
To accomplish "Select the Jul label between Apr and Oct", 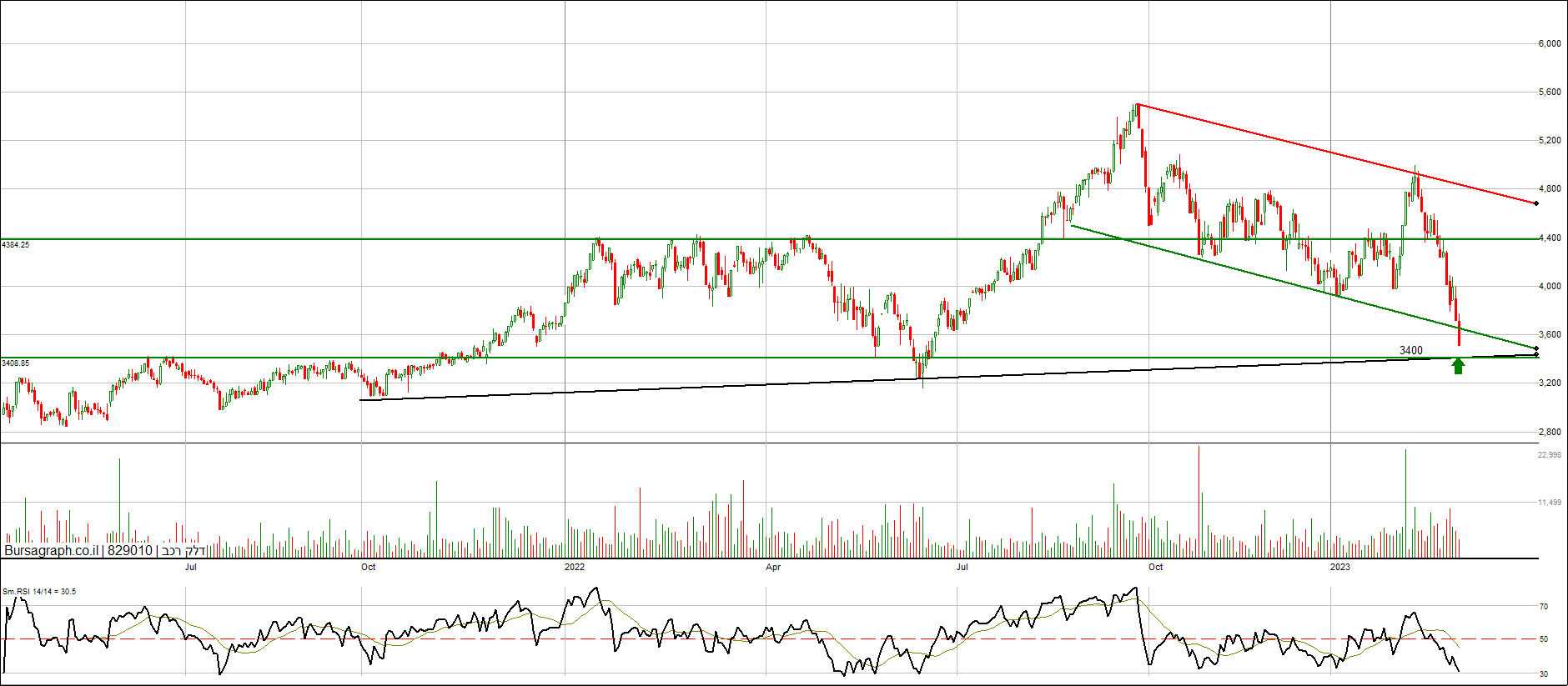I will coord(962,567).
